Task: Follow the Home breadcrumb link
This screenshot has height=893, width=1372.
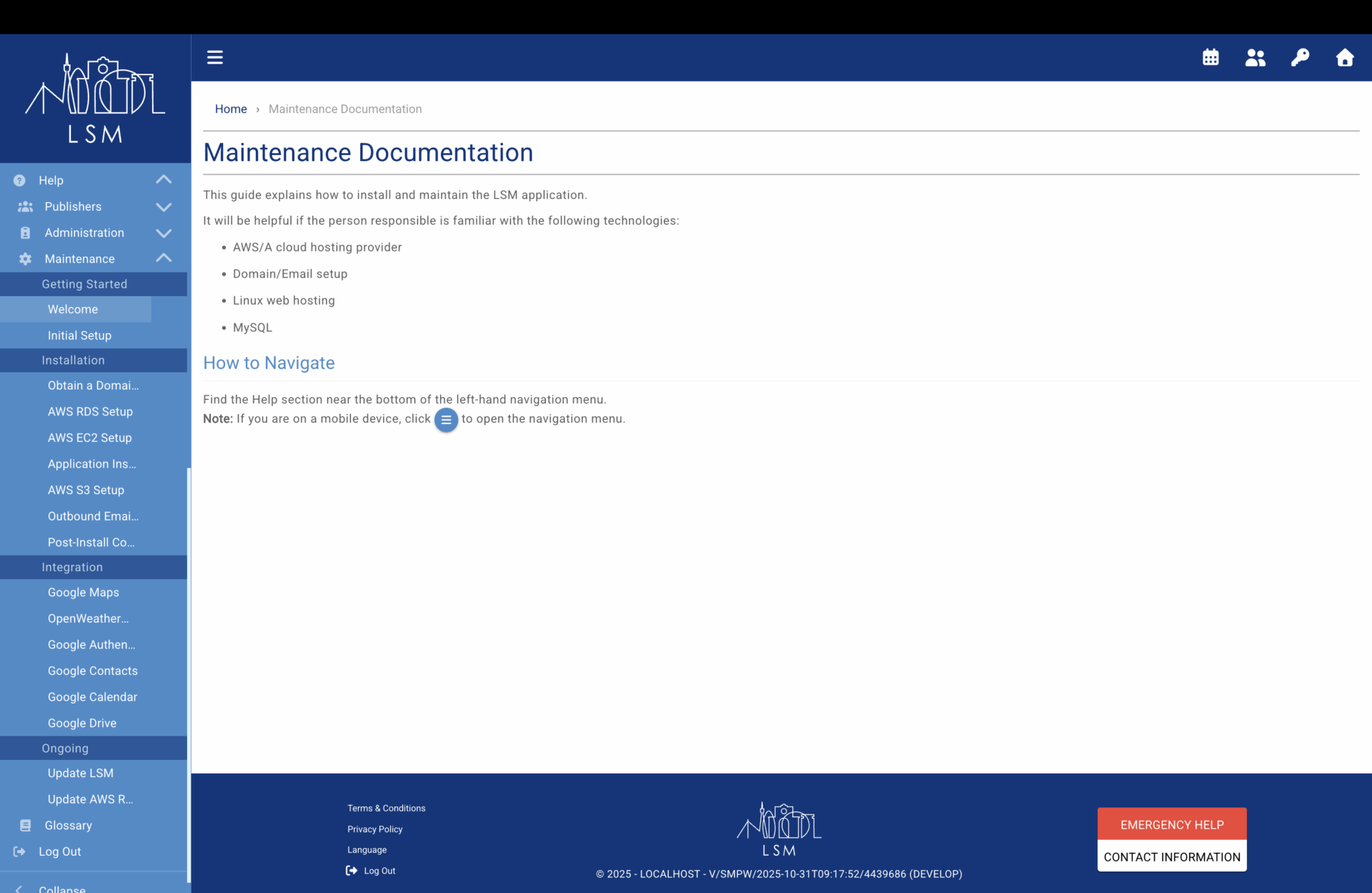Action: pyautogui.click(x=231, y=109)
